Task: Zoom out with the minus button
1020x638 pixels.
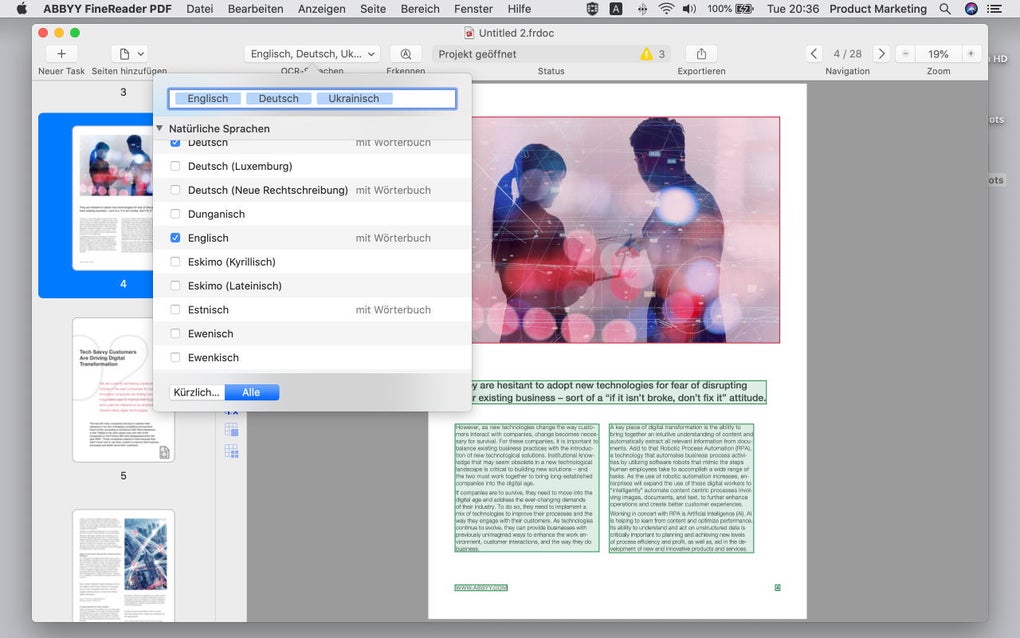Action: pyautogui.click(x=905, y=54)
